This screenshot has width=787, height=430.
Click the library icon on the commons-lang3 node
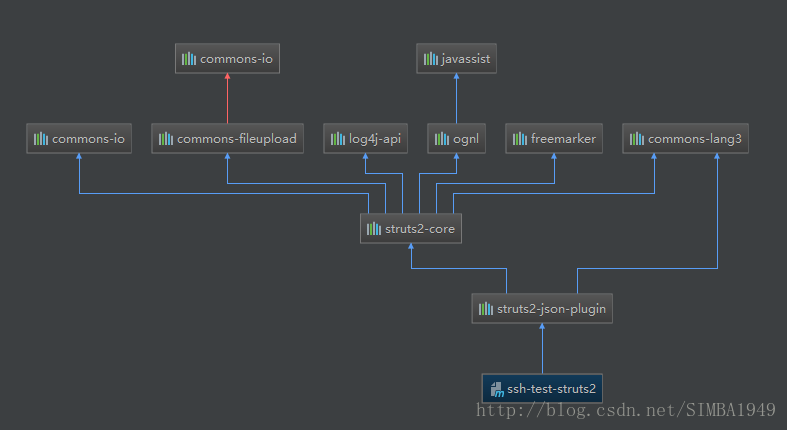click(637, 138)
